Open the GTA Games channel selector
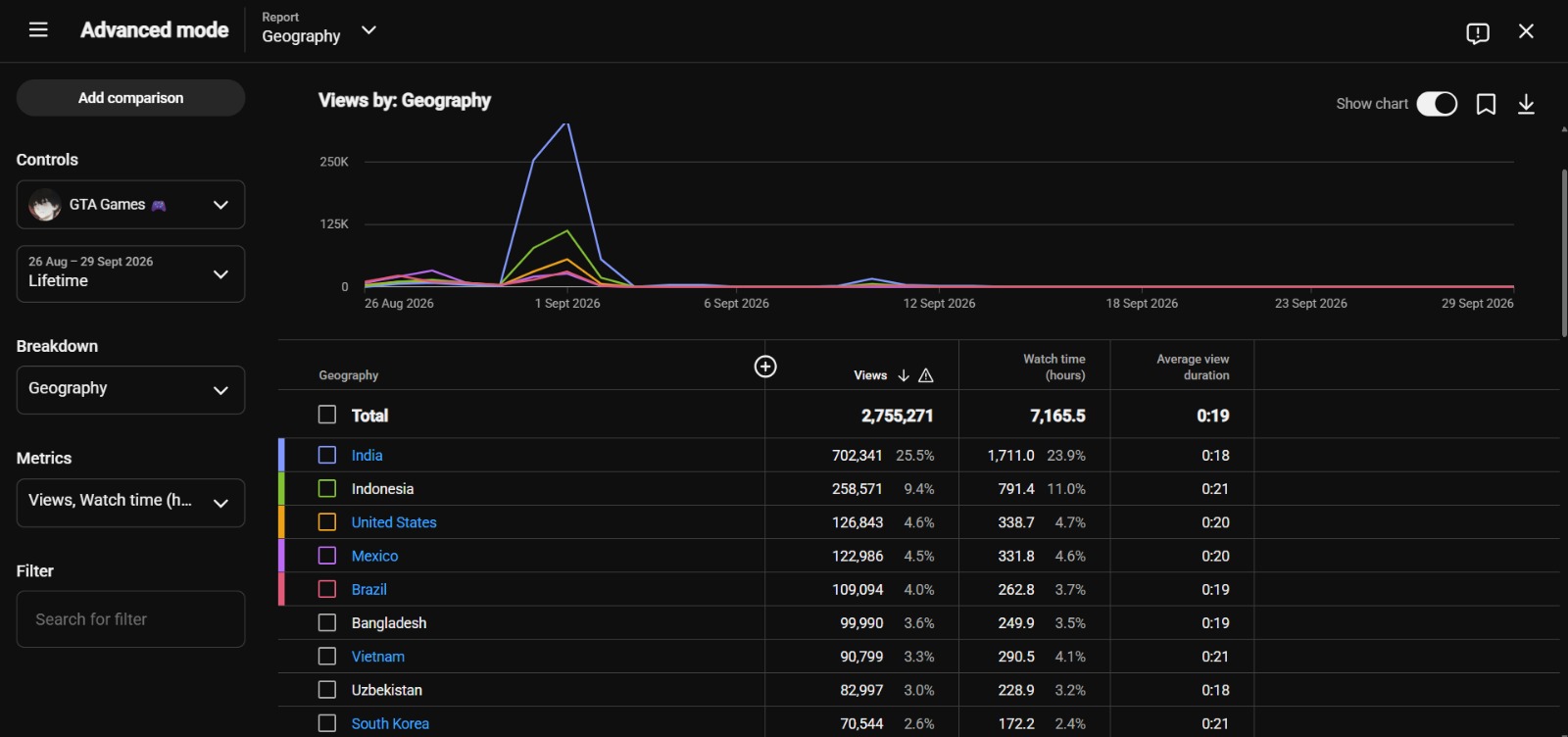 click(x=130, y=205)
